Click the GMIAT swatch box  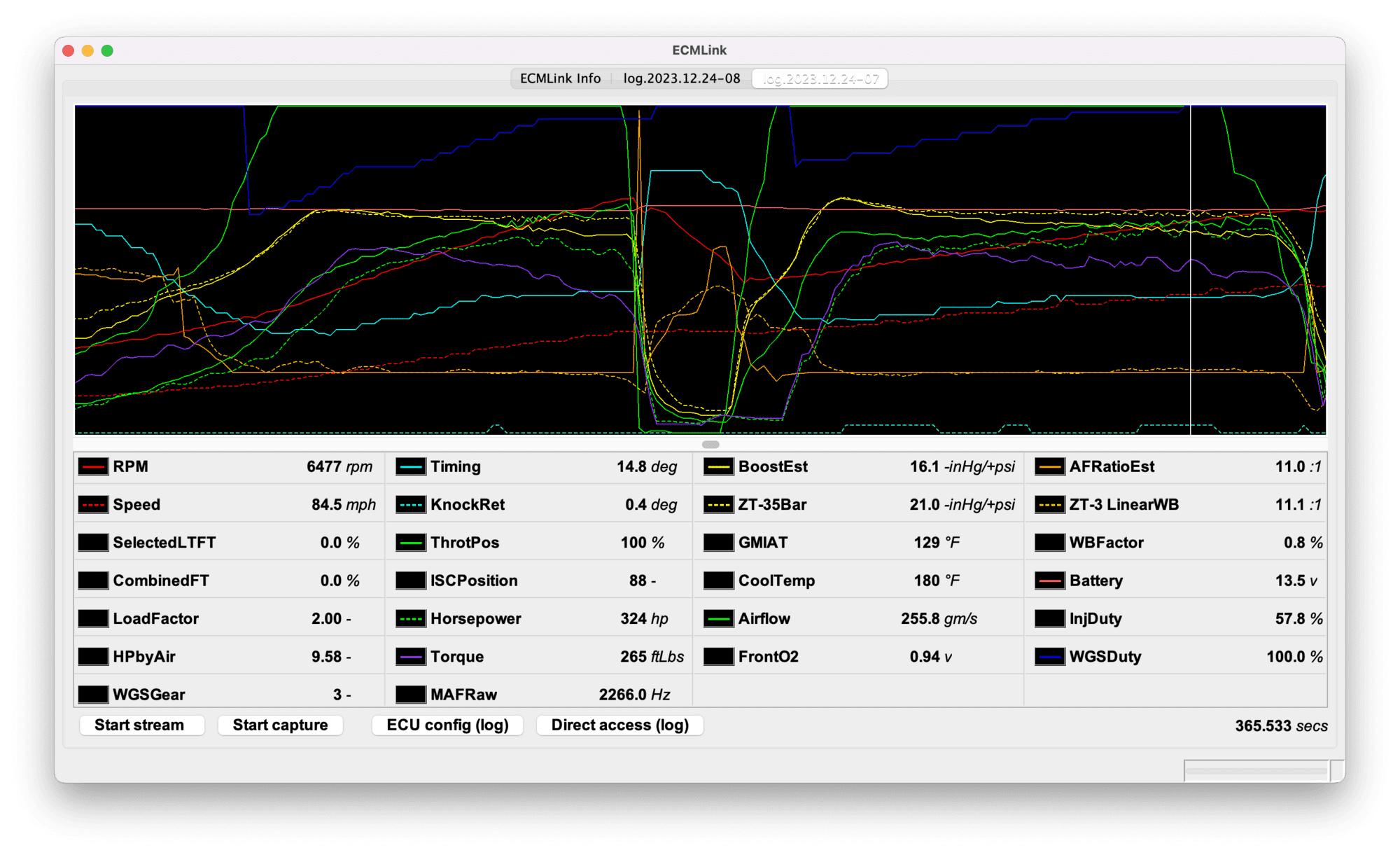719,543
